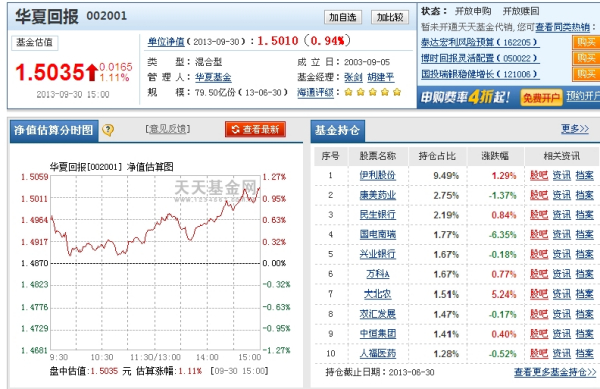Viewport: 600px width, 389px height.
Task: Open fund manager 张剑 link
Action: (x=353, y=78)
